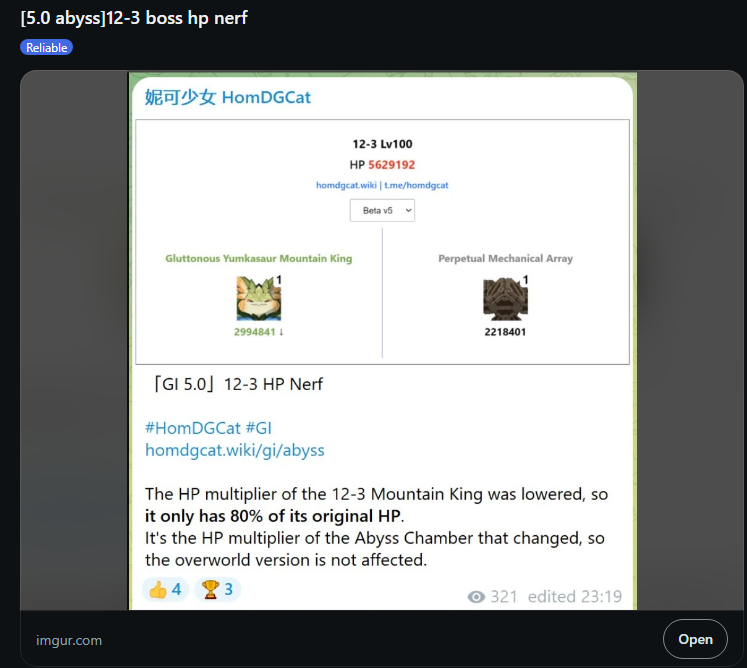Image resolution: width=747 pixels, height=668 pixels.
Task: Click the Gluttonous Yumkasaur Mountain King name
Action: tap(259, 258)
